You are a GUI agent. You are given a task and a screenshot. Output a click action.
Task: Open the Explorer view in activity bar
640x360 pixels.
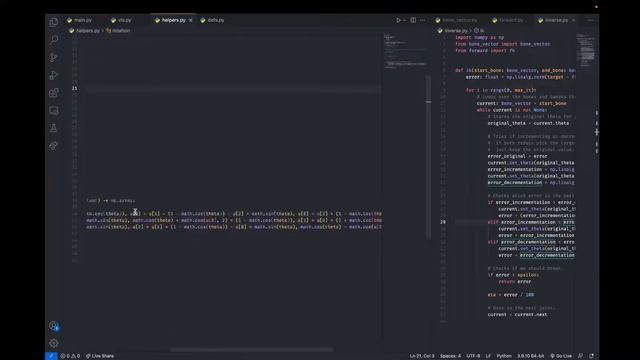click(53, 22)
